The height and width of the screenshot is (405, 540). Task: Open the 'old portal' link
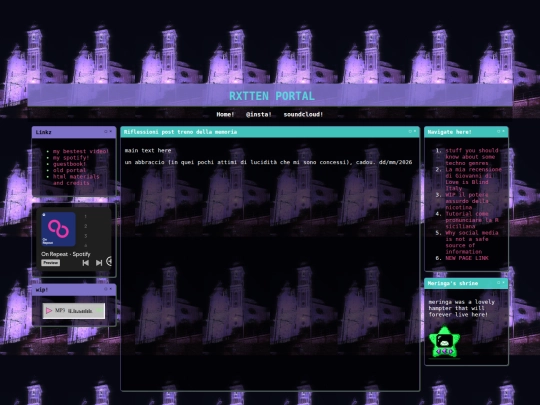(69, 170)
